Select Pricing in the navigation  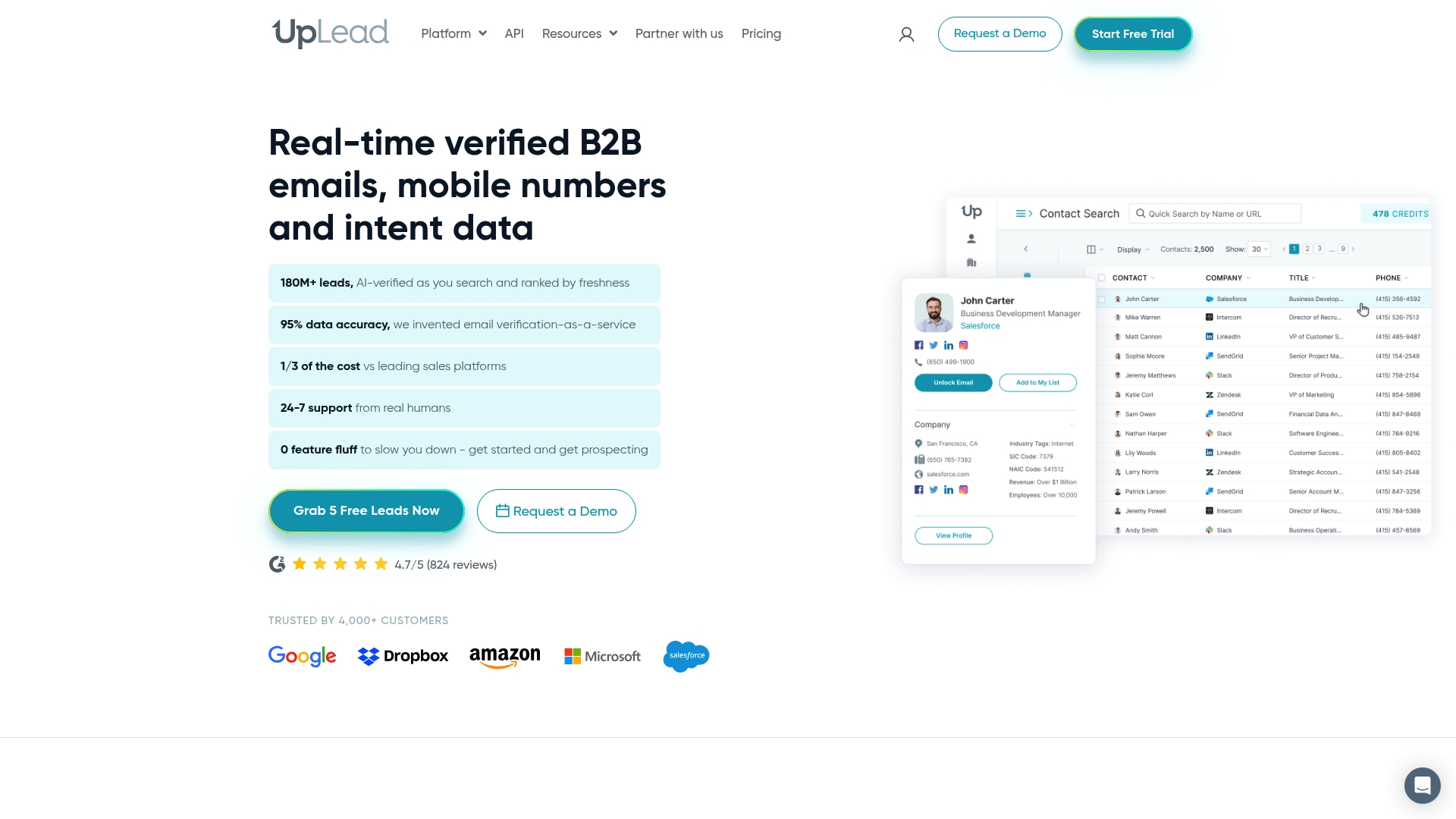point(761,33)
